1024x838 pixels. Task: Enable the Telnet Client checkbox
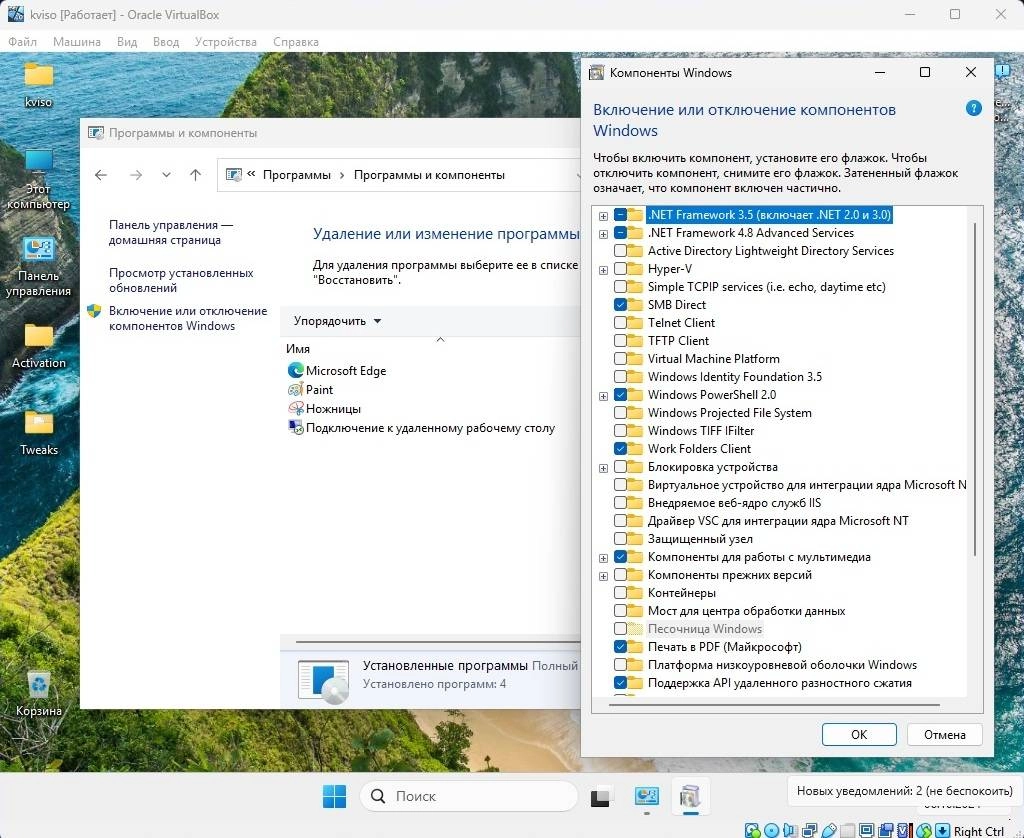coord(620,323)
